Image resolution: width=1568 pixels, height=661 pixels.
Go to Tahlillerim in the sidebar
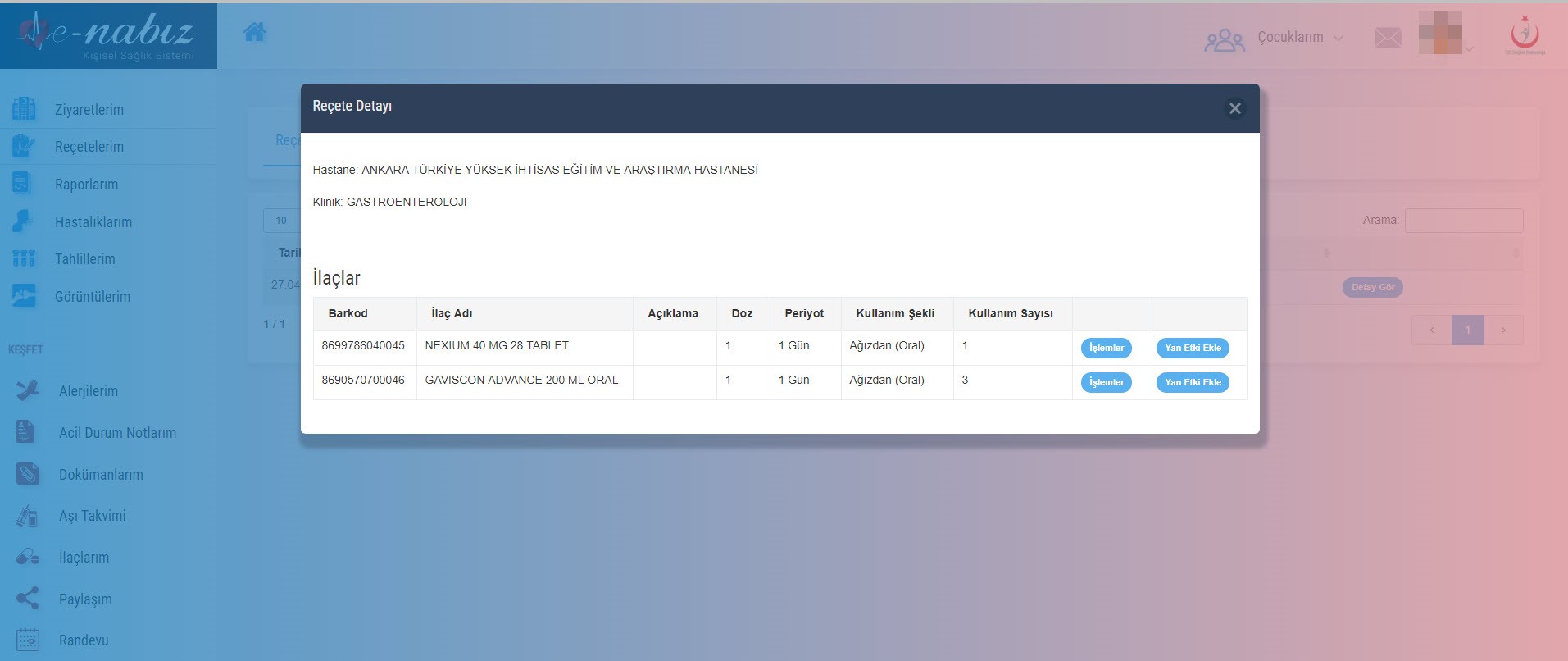tap(84, 259)
